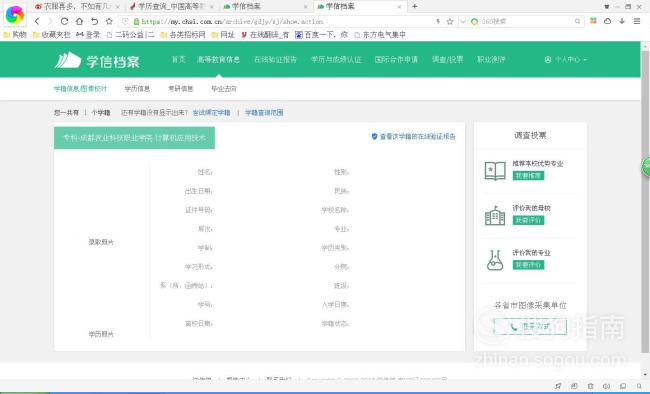Click the 联系方式 phone button
650x394 pixels.
530,327
